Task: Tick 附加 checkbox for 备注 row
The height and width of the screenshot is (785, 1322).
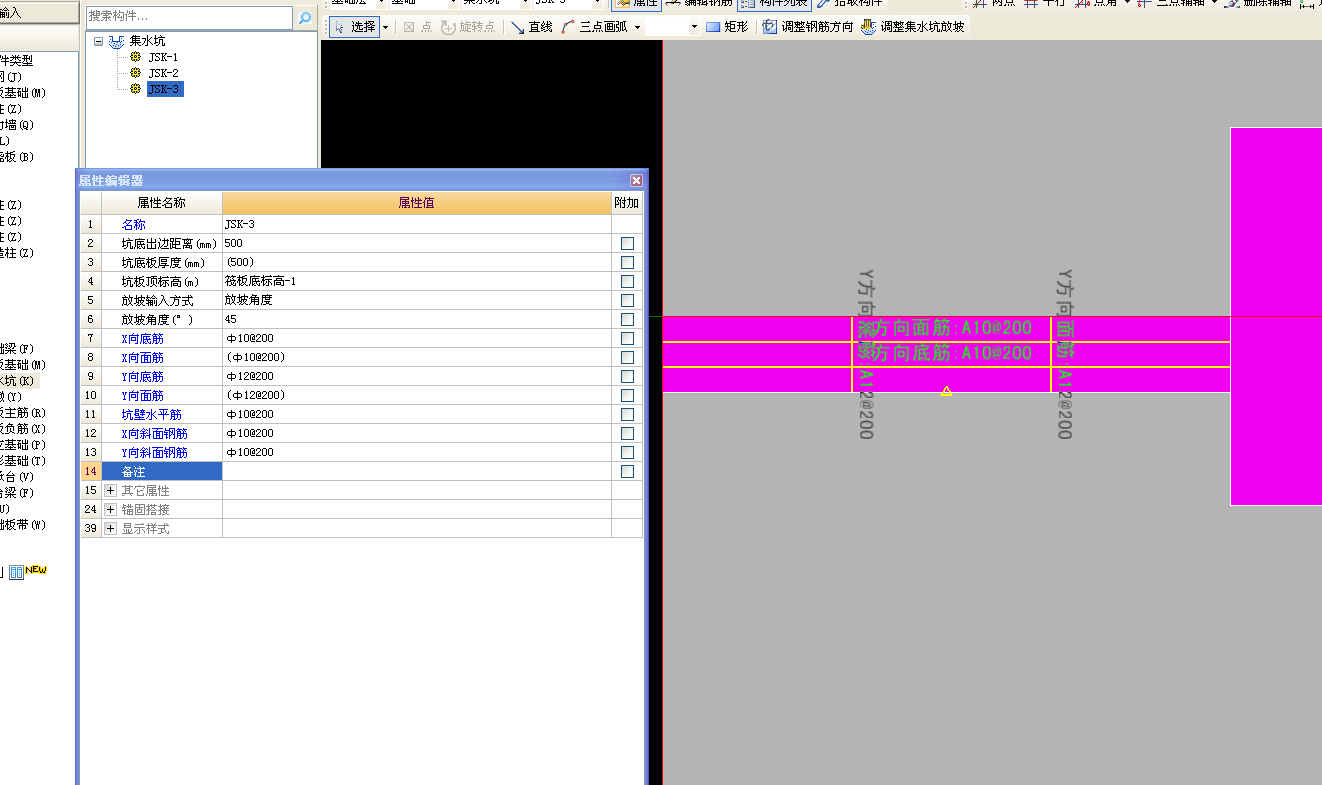Action: point(627,471)
